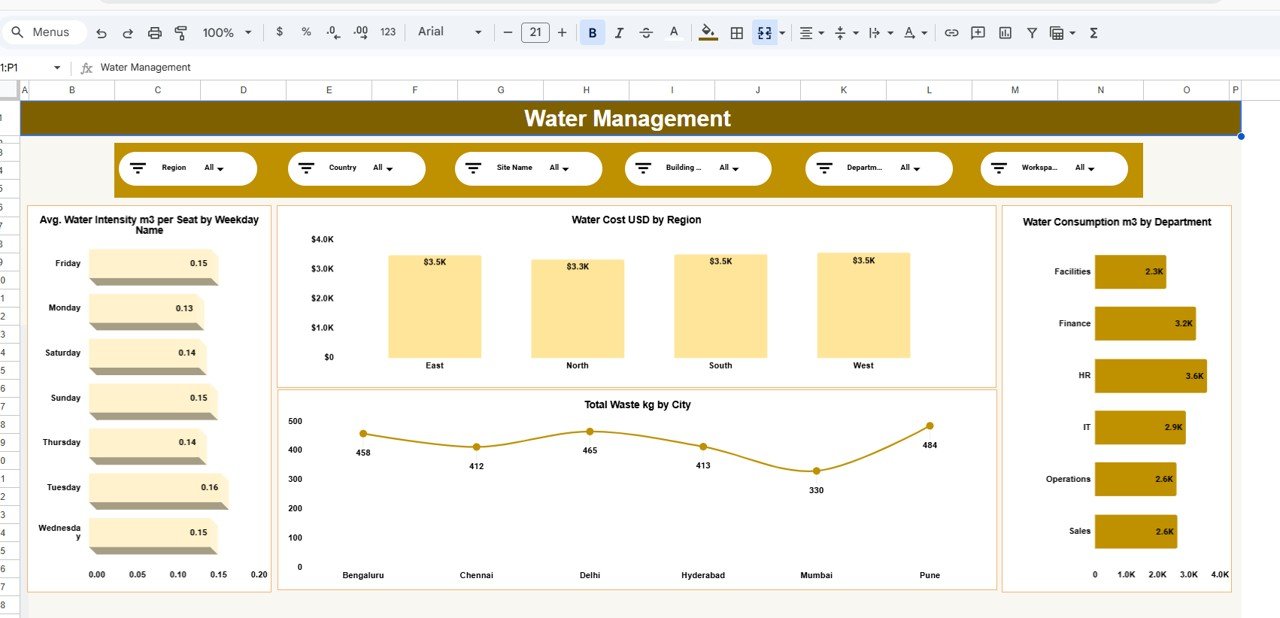1280x618 pixels.
Task: Format selection as currency
Action: [x=279, y=32]
